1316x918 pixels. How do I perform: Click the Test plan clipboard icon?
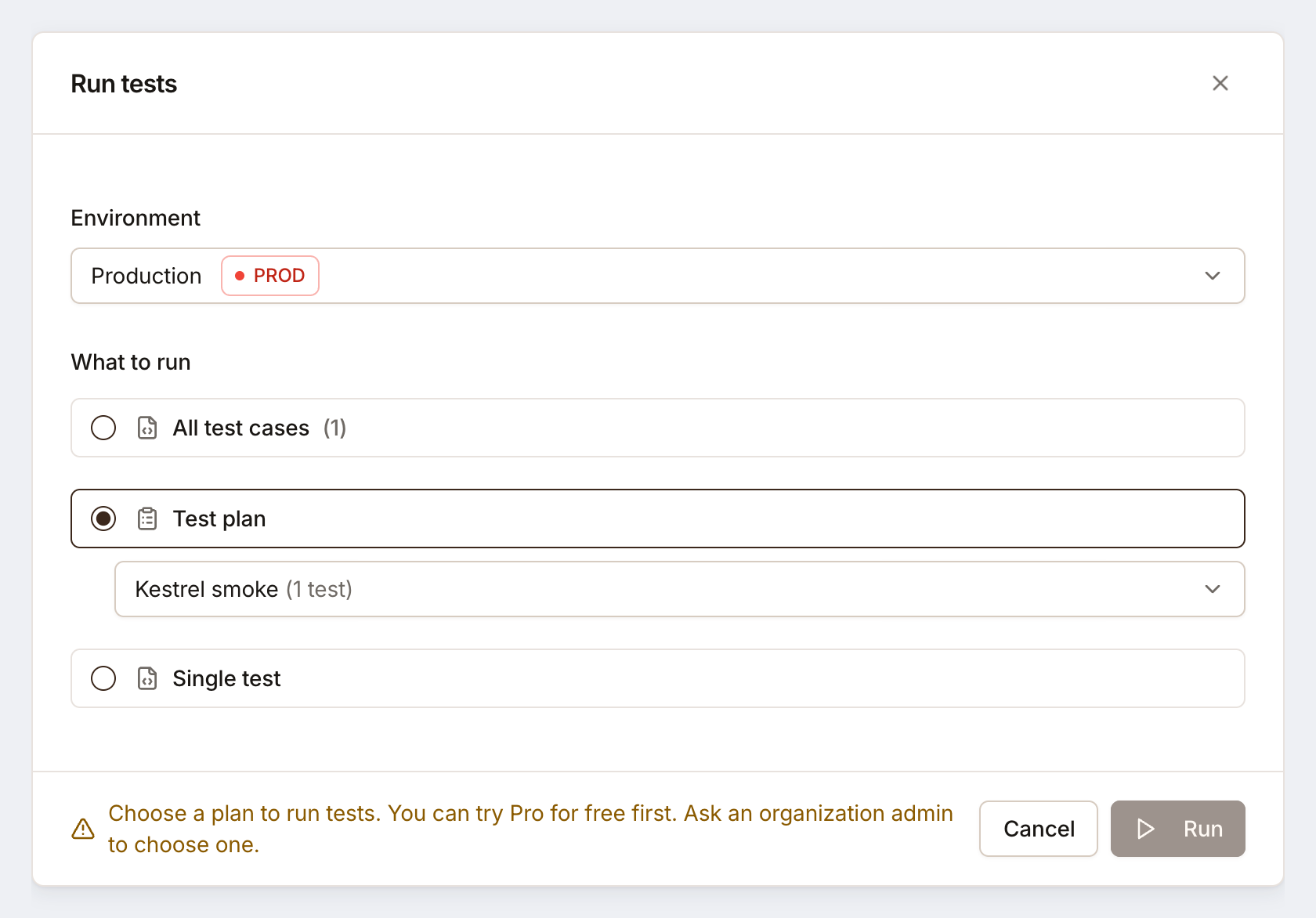pyautogui.click(x=147, y=519)
